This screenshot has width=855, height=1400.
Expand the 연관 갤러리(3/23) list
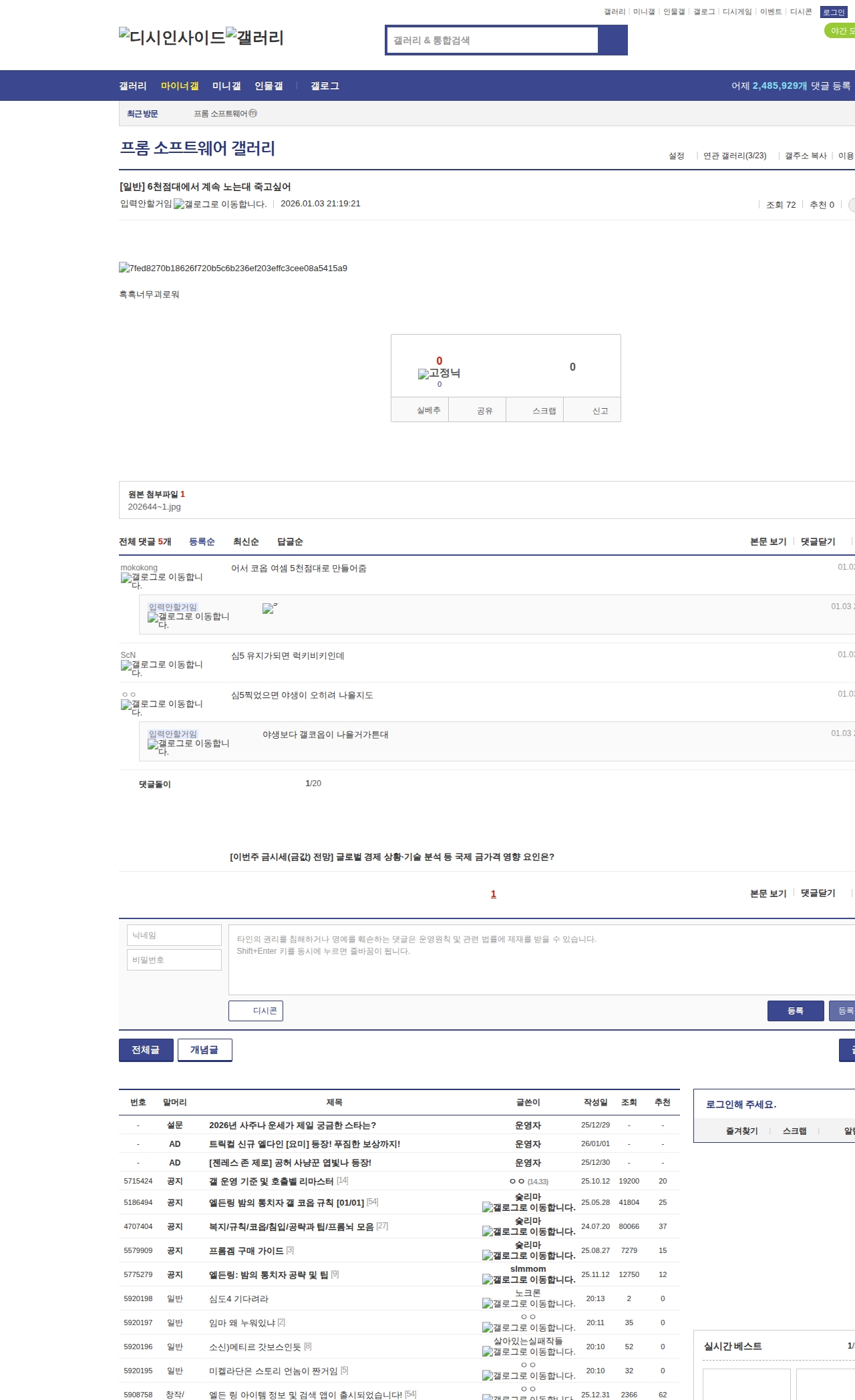tap(734, 156)
